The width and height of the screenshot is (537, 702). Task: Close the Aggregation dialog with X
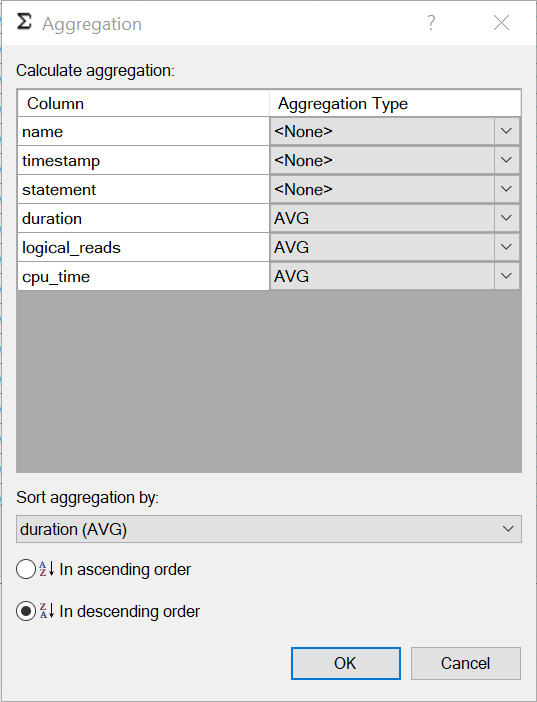[x=501, y=23]
